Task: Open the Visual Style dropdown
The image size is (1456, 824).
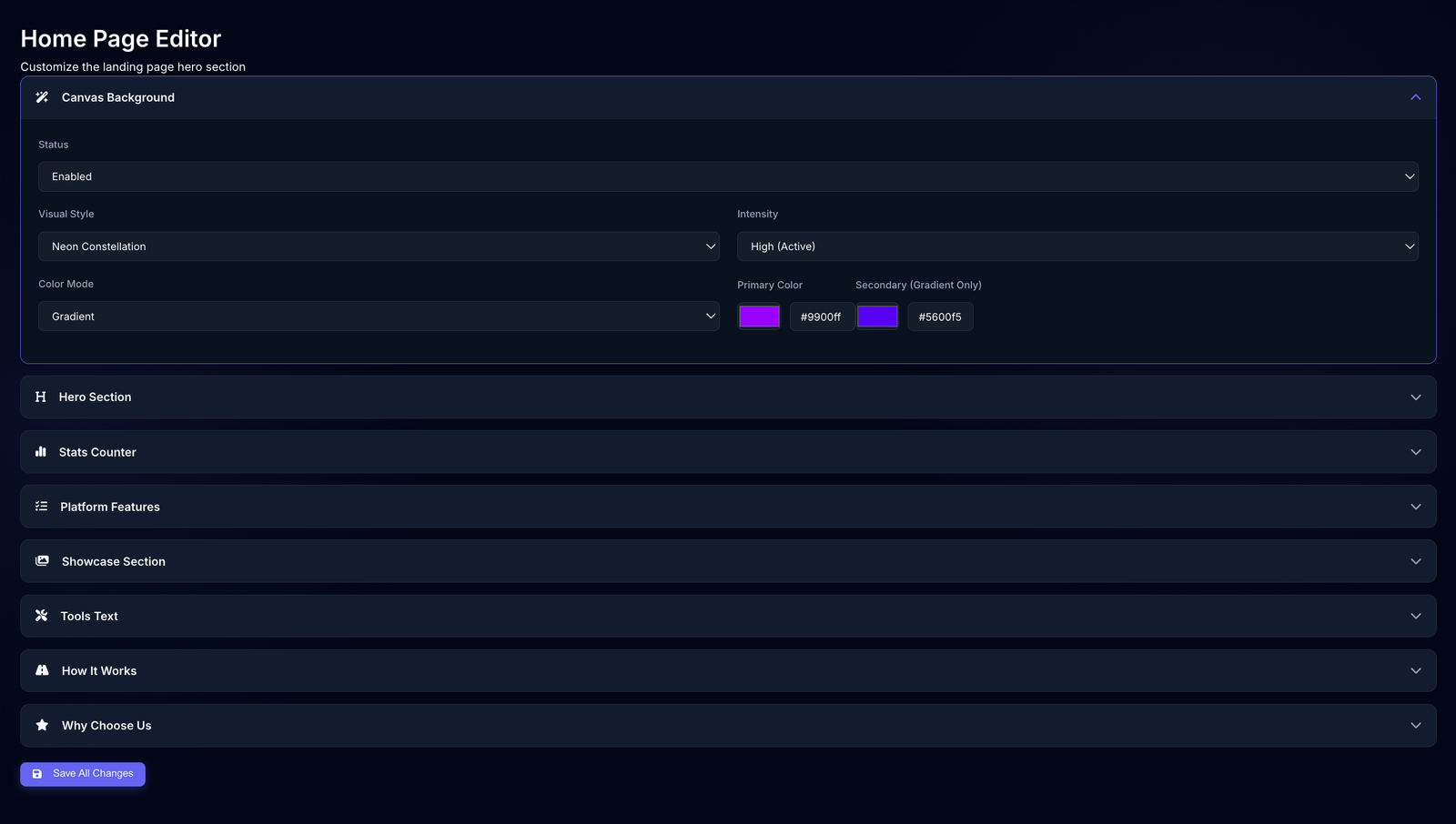Action: (x=379, y=246)
